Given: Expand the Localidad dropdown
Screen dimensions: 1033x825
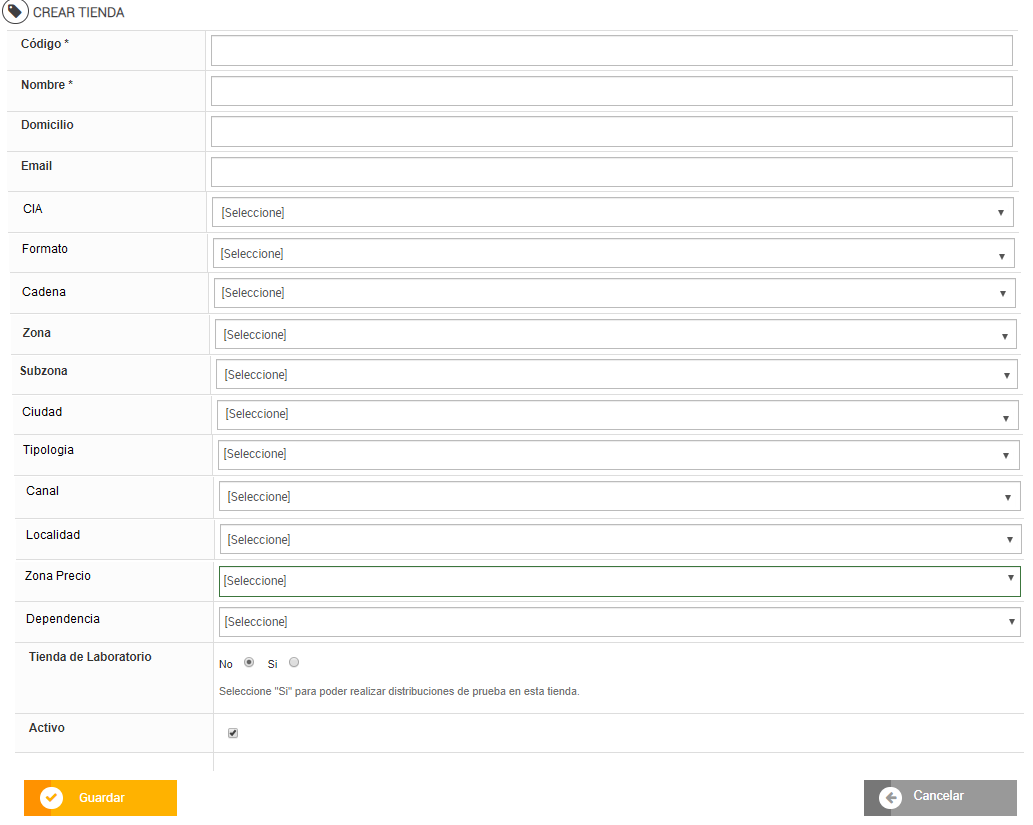Looking at the screenshot, I should [621, 539].
